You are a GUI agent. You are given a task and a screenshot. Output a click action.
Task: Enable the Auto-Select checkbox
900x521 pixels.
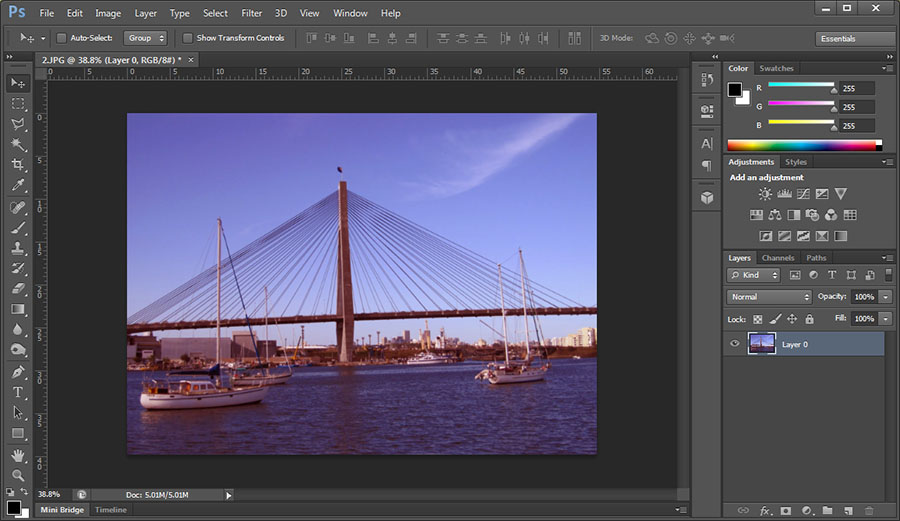61,38
